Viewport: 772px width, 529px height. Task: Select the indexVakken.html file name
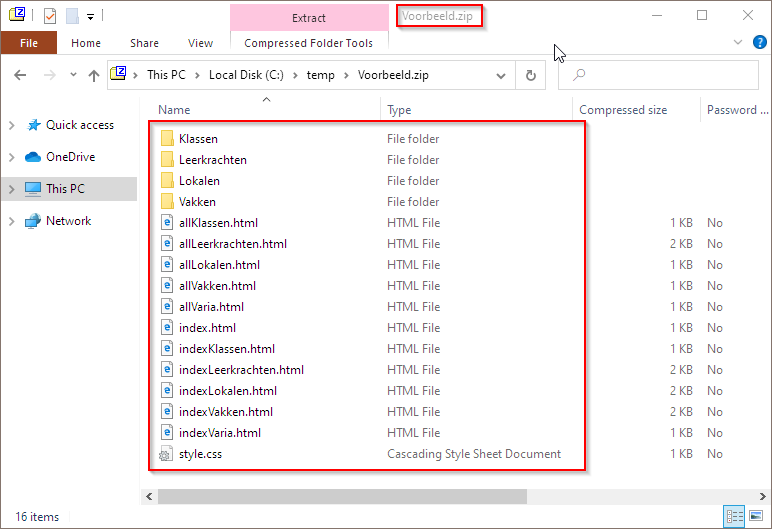[226, 412]
